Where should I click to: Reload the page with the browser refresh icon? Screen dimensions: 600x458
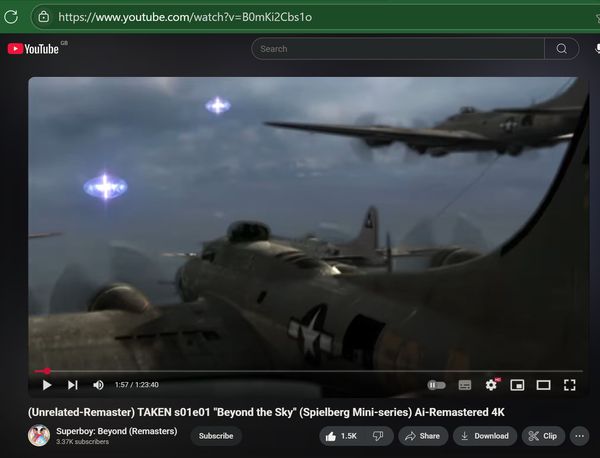pos(11,17)
